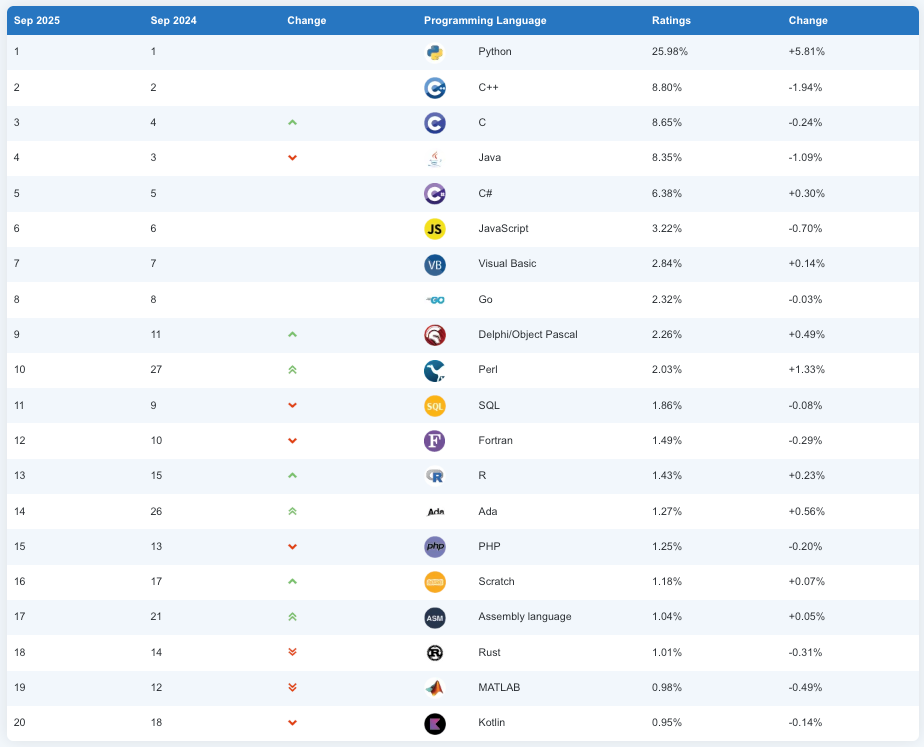Click the orange SQL icon
Image resolution: width=924 pixels, height=747 pixels.
[x=434, y=406]
